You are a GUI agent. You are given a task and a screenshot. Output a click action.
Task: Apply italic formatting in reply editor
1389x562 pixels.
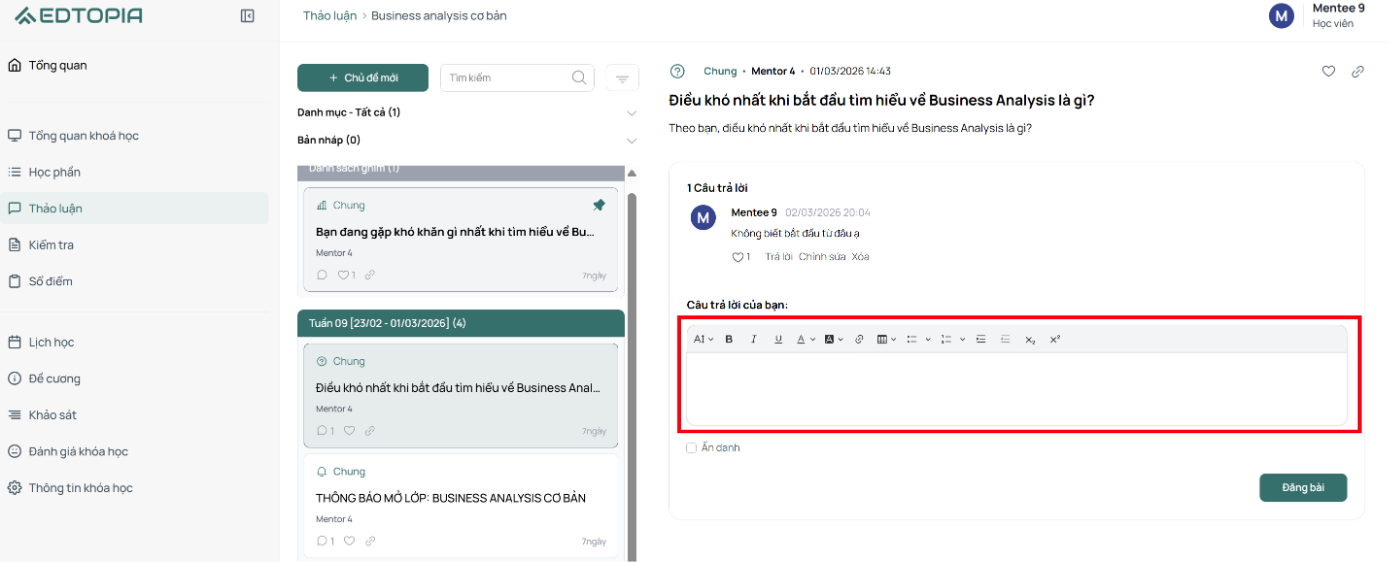tap(754, 339)
